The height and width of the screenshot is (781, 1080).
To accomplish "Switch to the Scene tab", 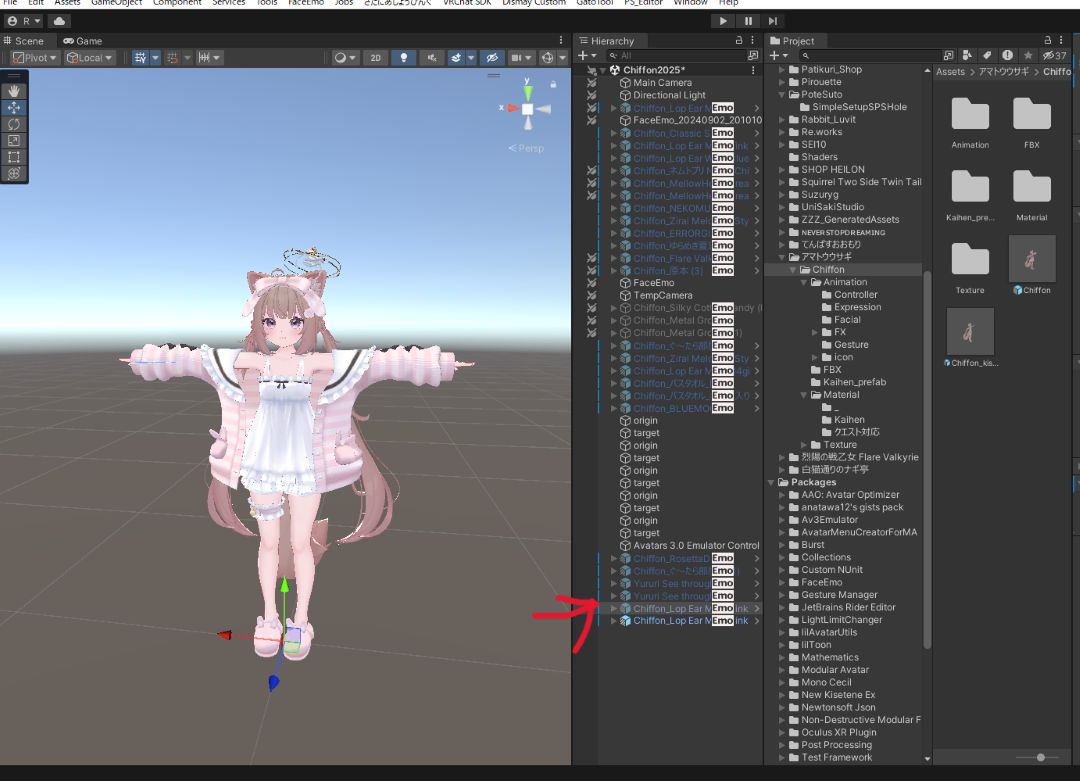I will pos(23,41).
